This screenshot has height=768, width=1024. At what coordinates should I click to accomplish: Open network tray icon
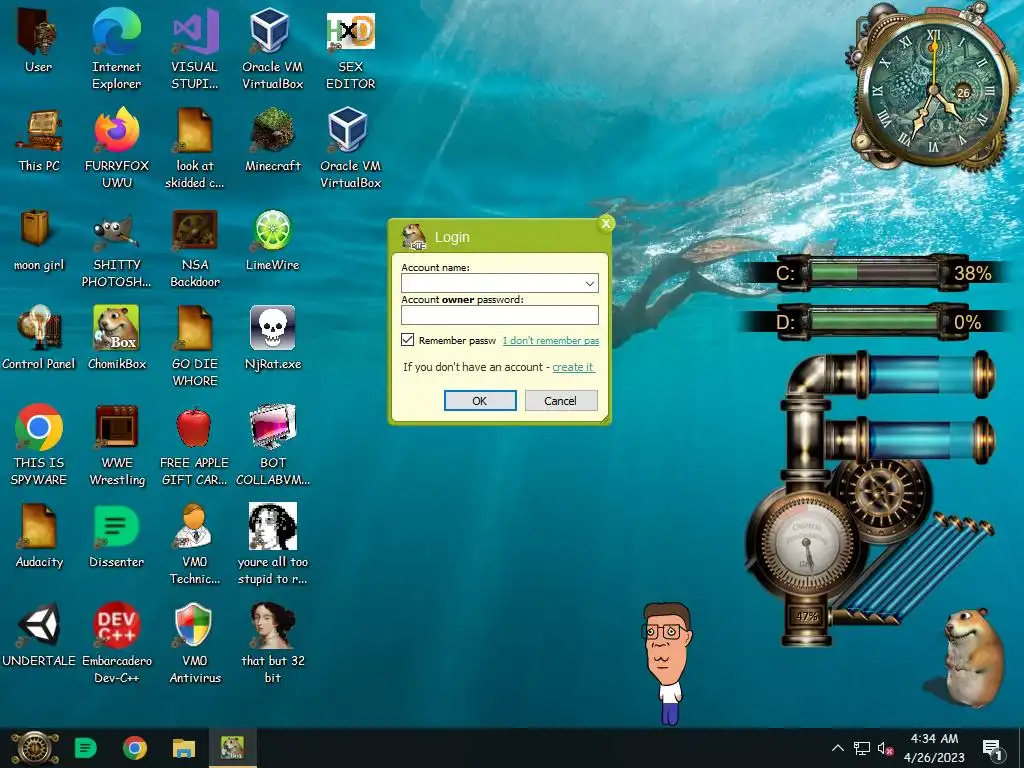click(x=861, y=748)
